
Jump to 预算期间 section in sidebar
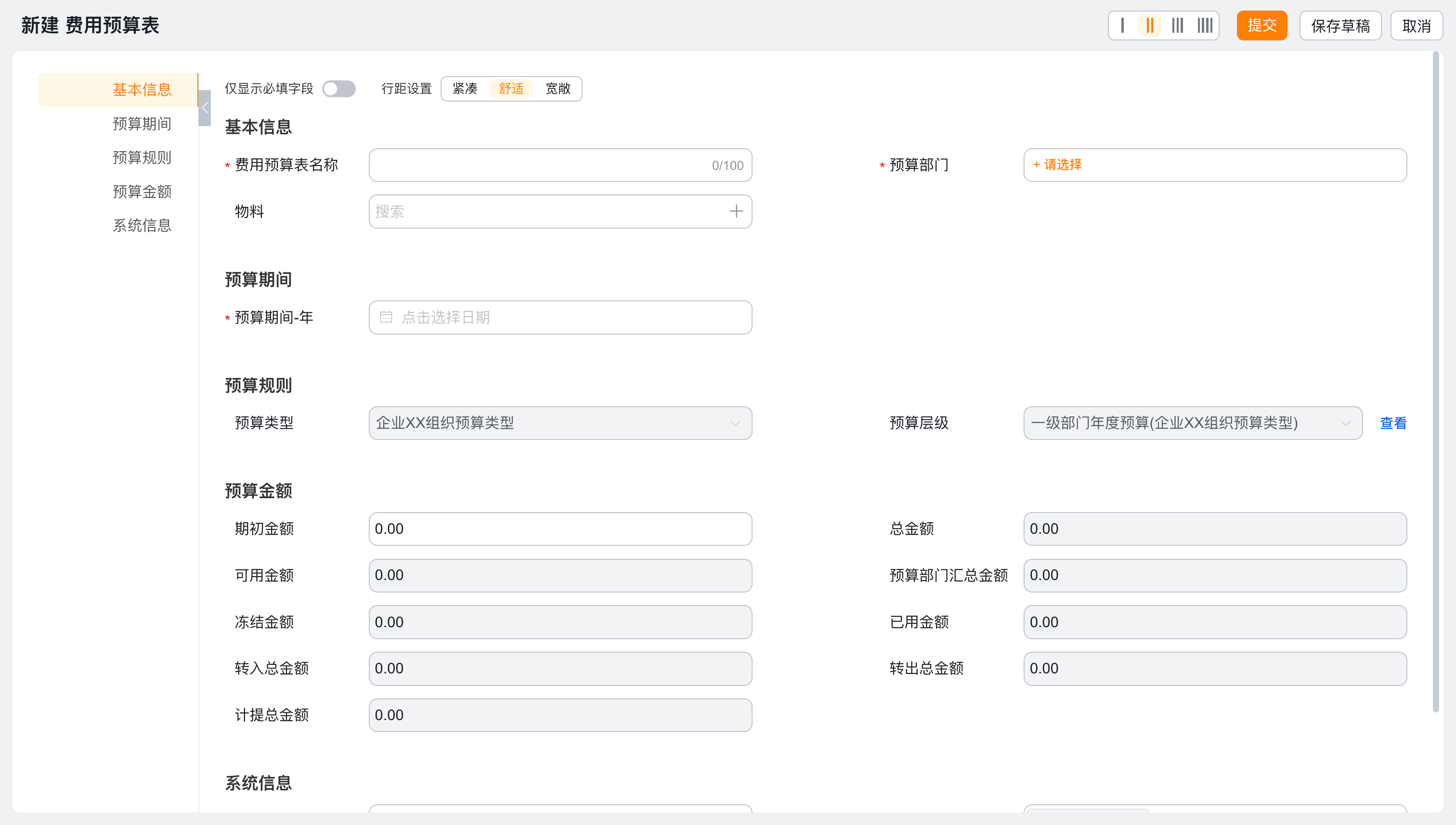coord(142,124)
